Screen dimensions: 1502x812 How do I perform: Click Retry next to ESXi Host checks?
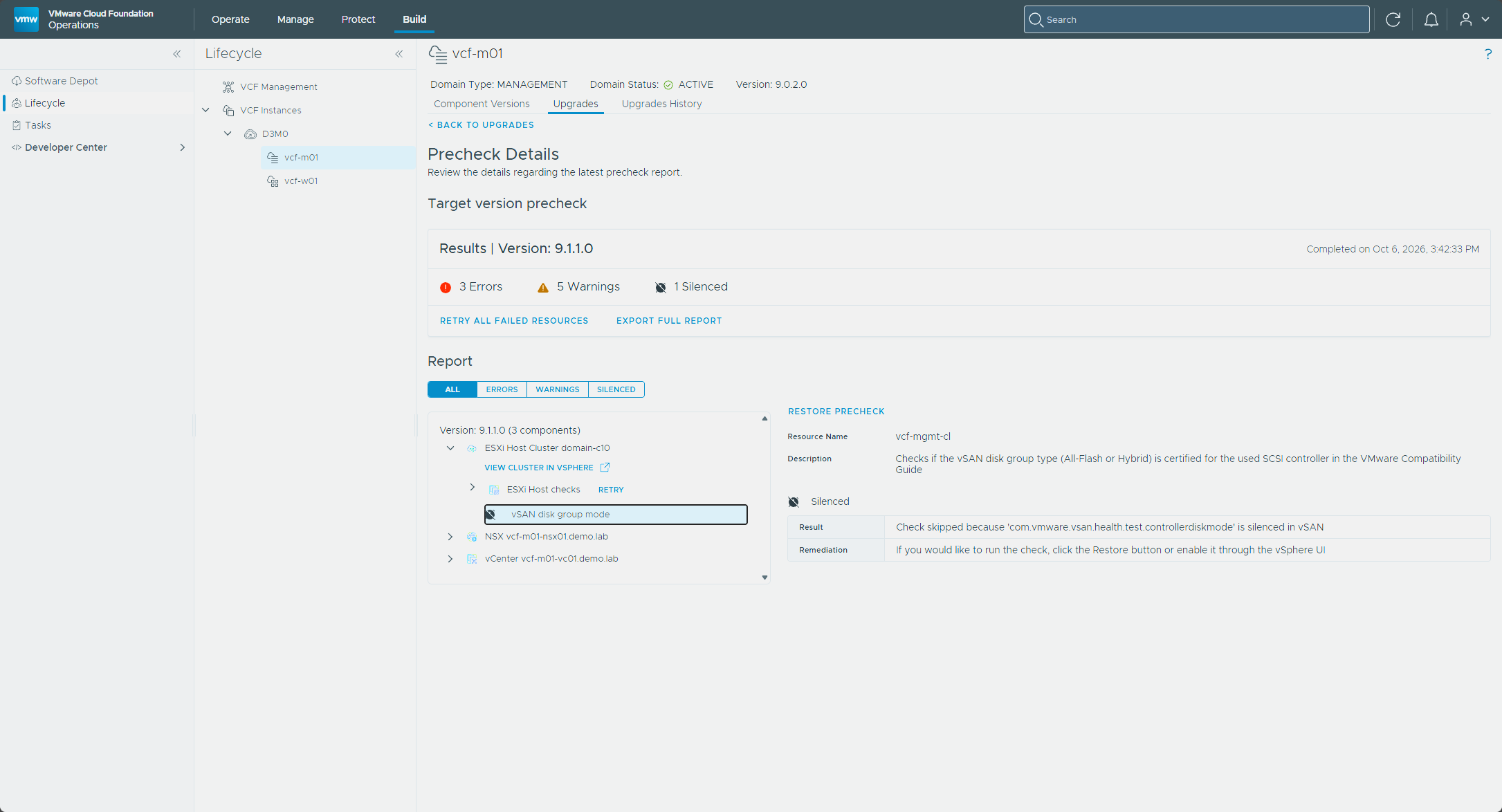click(611, 490)
